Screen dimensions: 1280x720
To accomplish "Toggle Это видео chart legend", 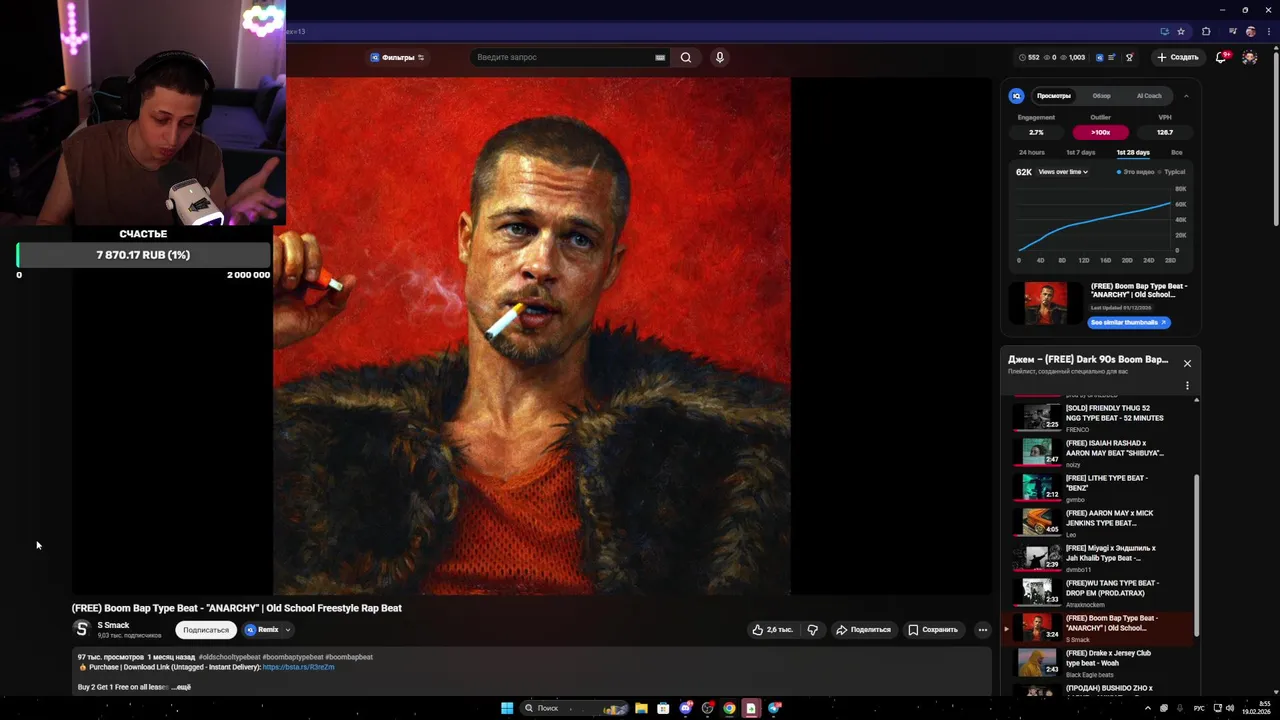I will click(1134, 172).
